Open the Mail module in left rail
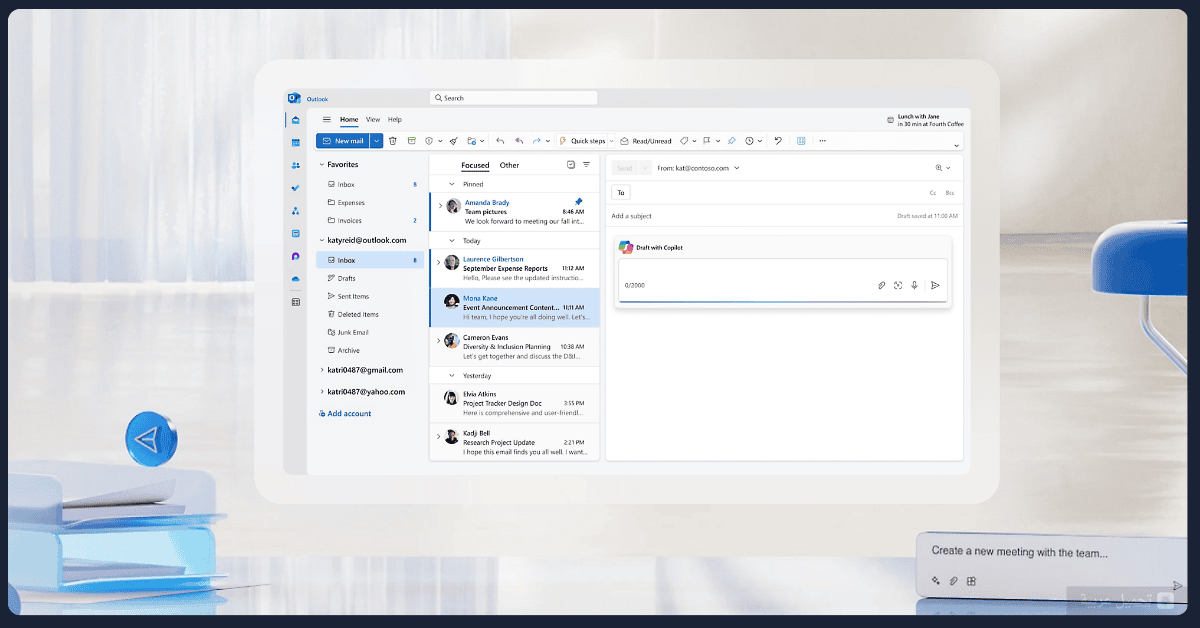Image resolution: width=1200 pixels, height=628 pixels. (x=295, y=120)
